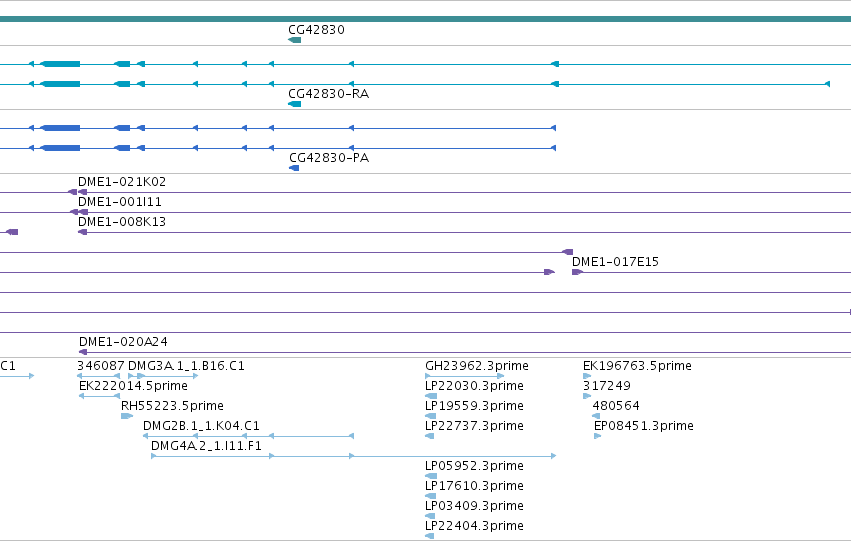Click EST label GH23962.3prime

[477, 366]
